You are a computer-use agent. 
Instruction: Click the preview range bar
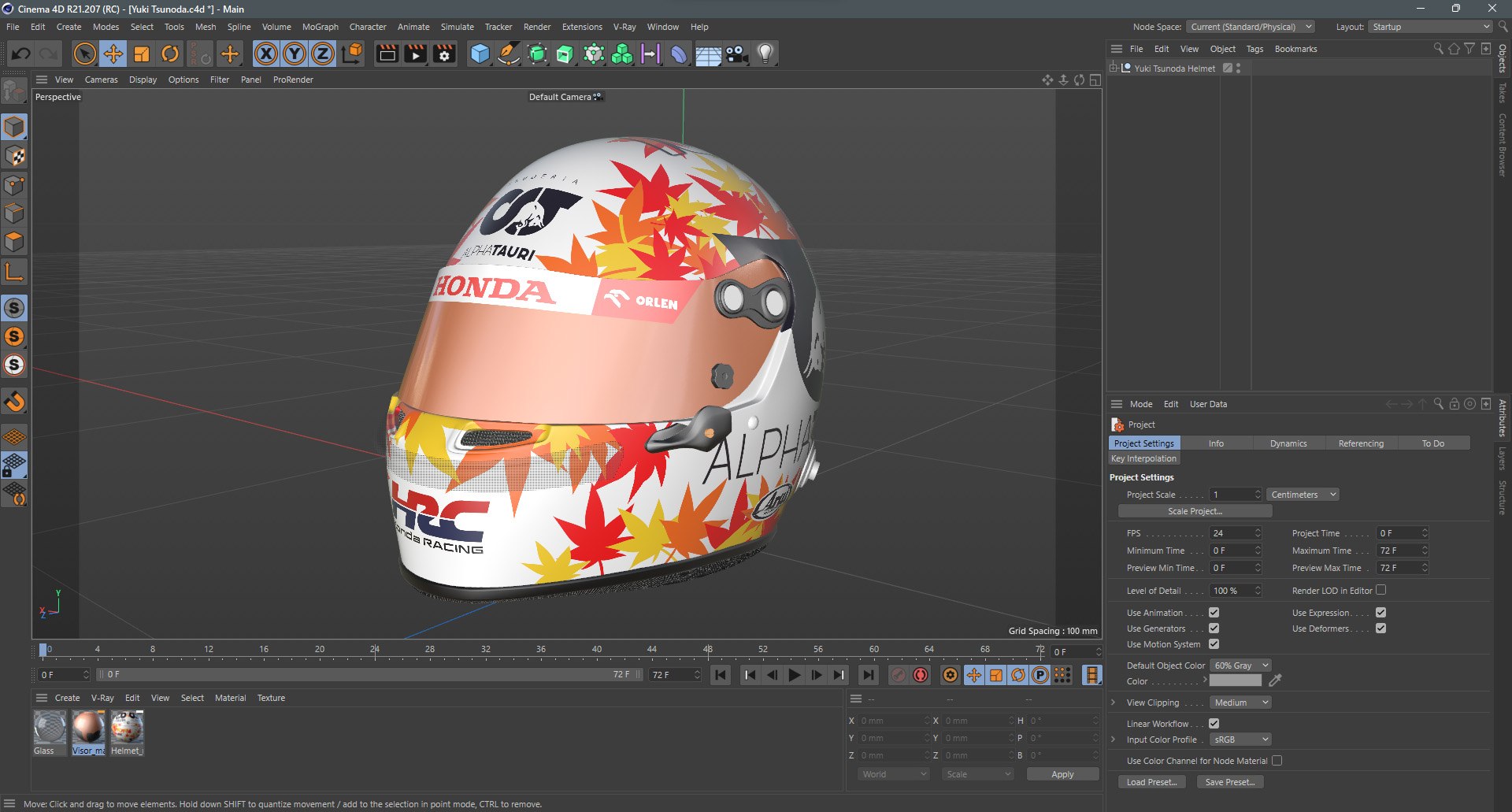click(369, 675)
